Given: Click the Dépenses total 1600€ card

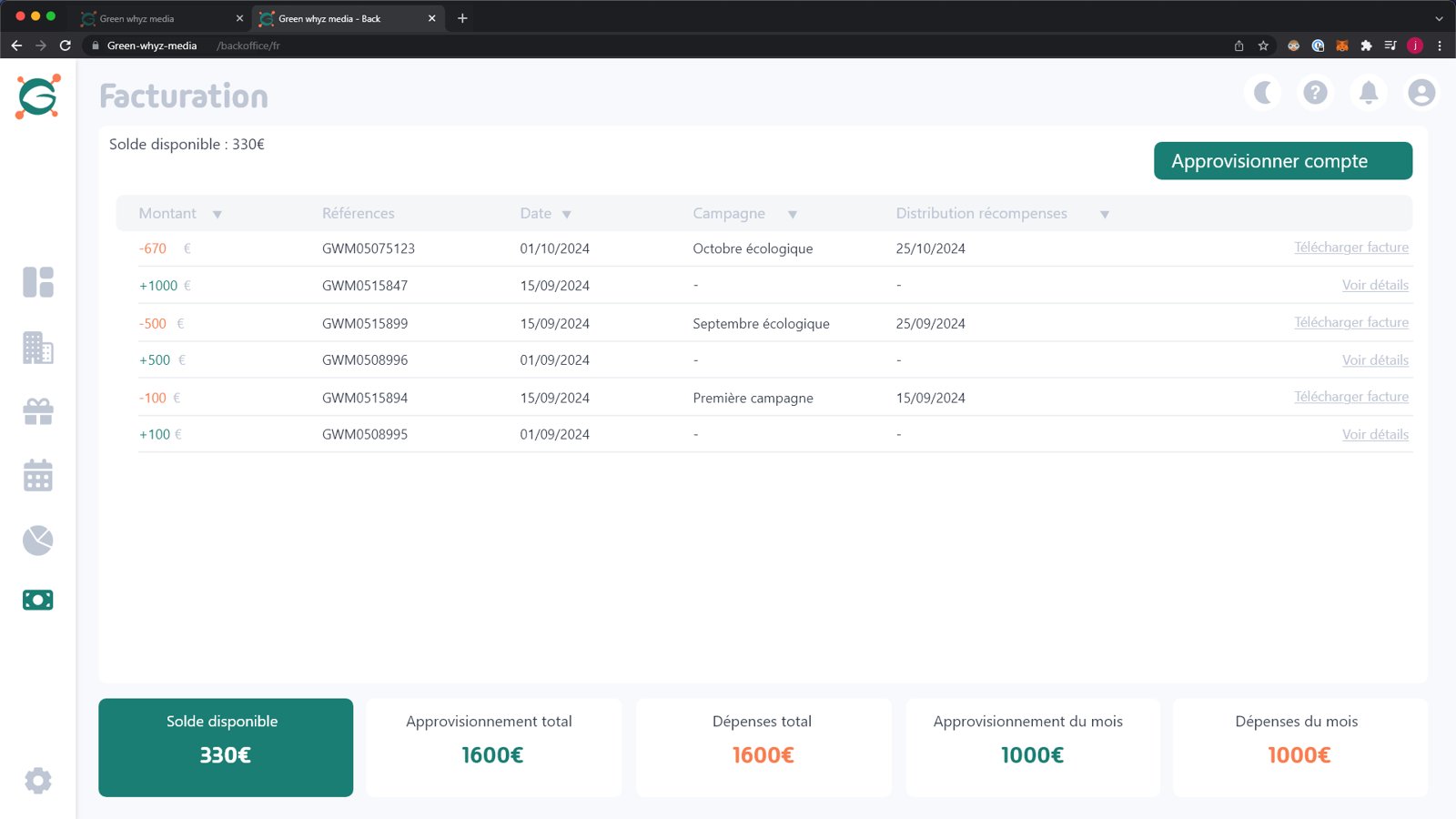Looking at the screenshot, I should [763, 748].
